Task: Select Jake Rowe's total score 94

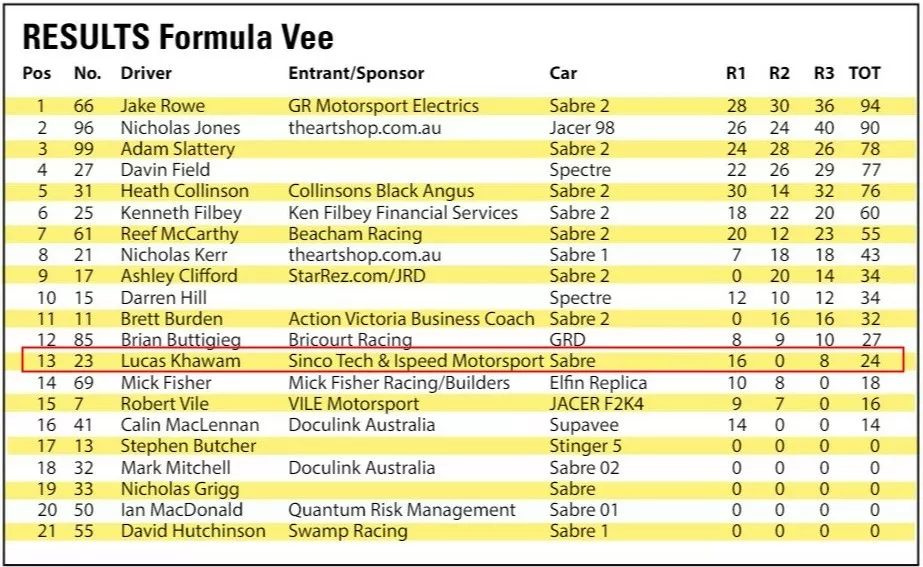Action: pos(869,106)
